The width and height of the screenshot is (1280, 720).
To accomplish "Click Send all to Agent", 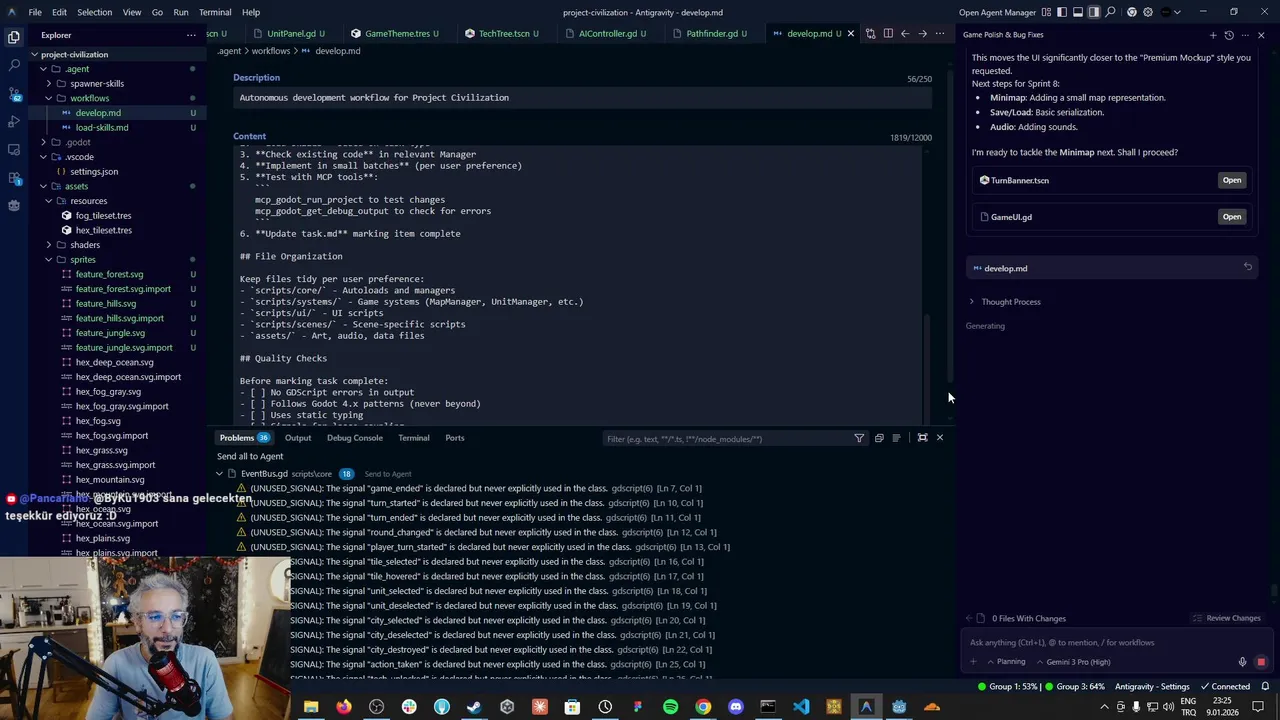I will pos(250,456).
